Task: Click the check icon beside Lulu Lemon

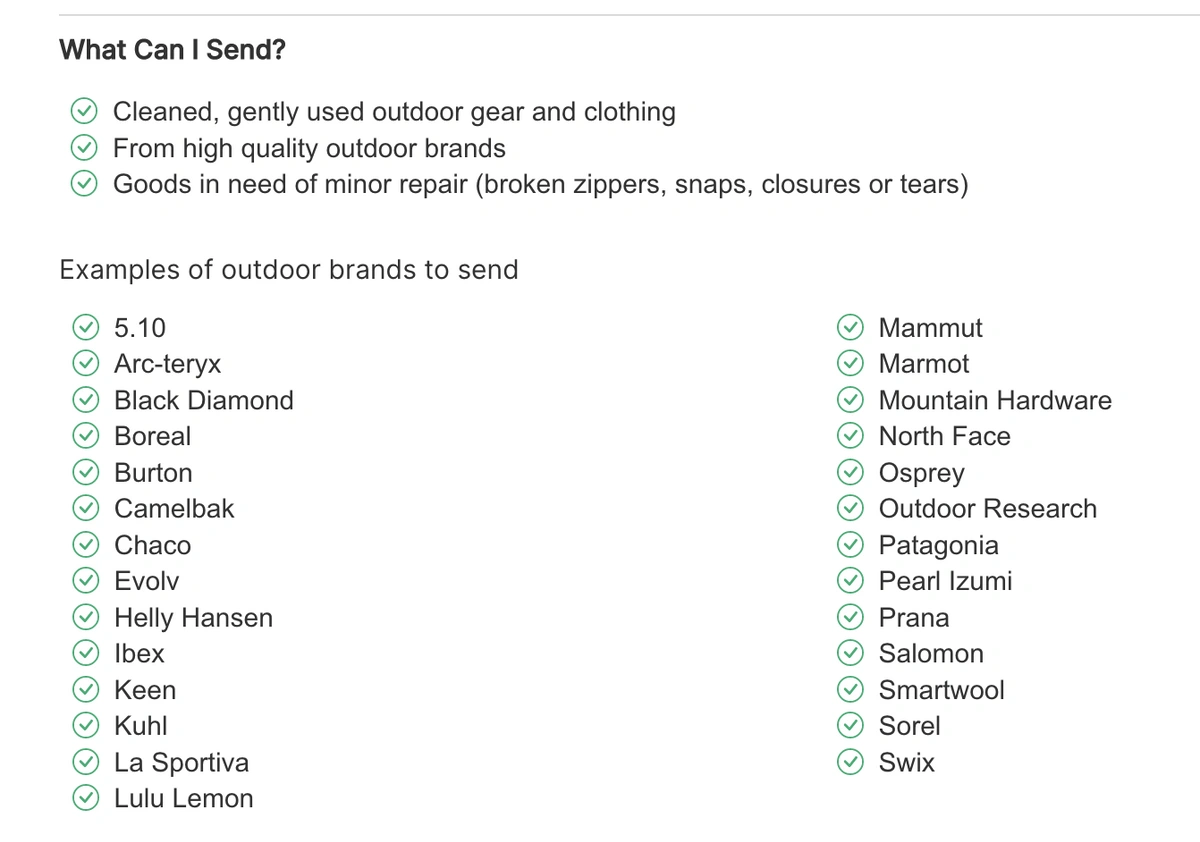Action: click(x=87, y=798)
